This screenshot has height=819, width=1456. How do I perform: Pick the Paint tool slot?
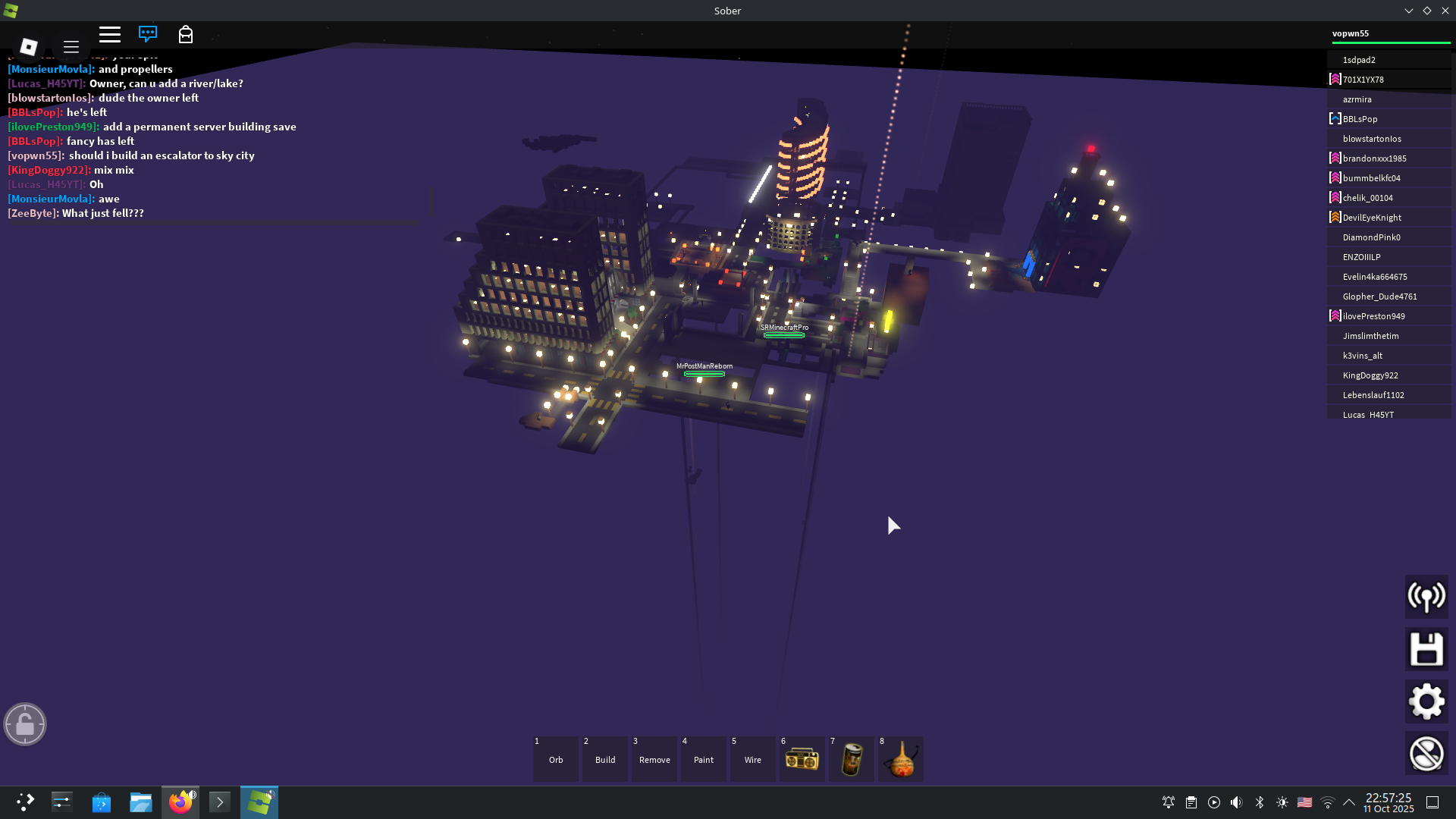[704, 759]
